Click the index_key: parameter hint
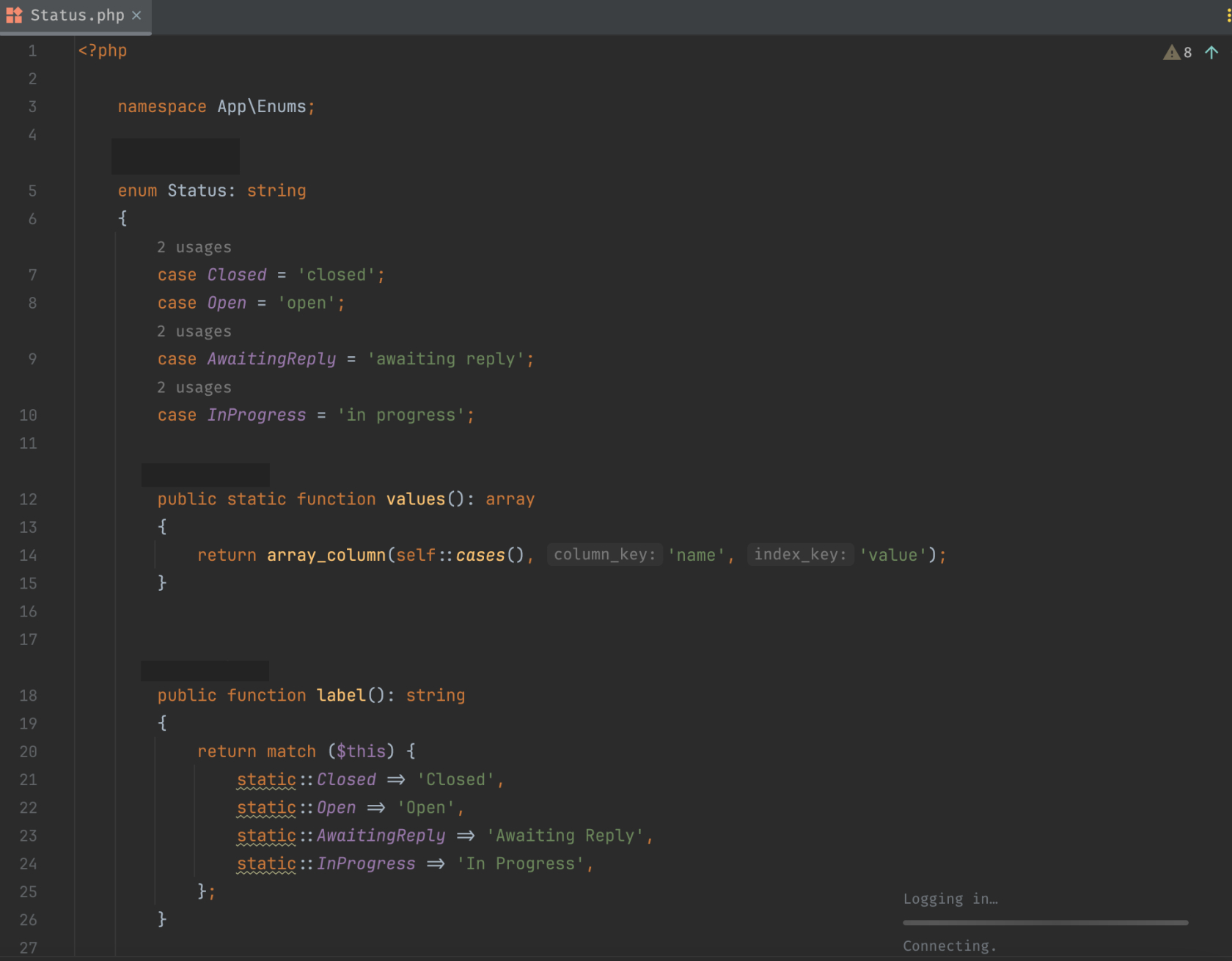1232x961 pixels. coord(800,555)
